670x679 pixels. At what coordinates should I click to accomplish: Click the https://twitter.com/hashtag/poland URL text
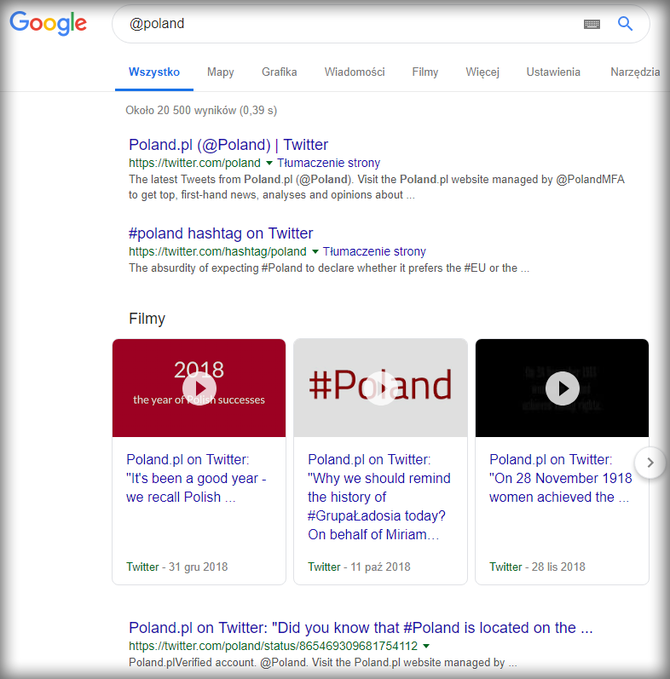coord(217,251)
